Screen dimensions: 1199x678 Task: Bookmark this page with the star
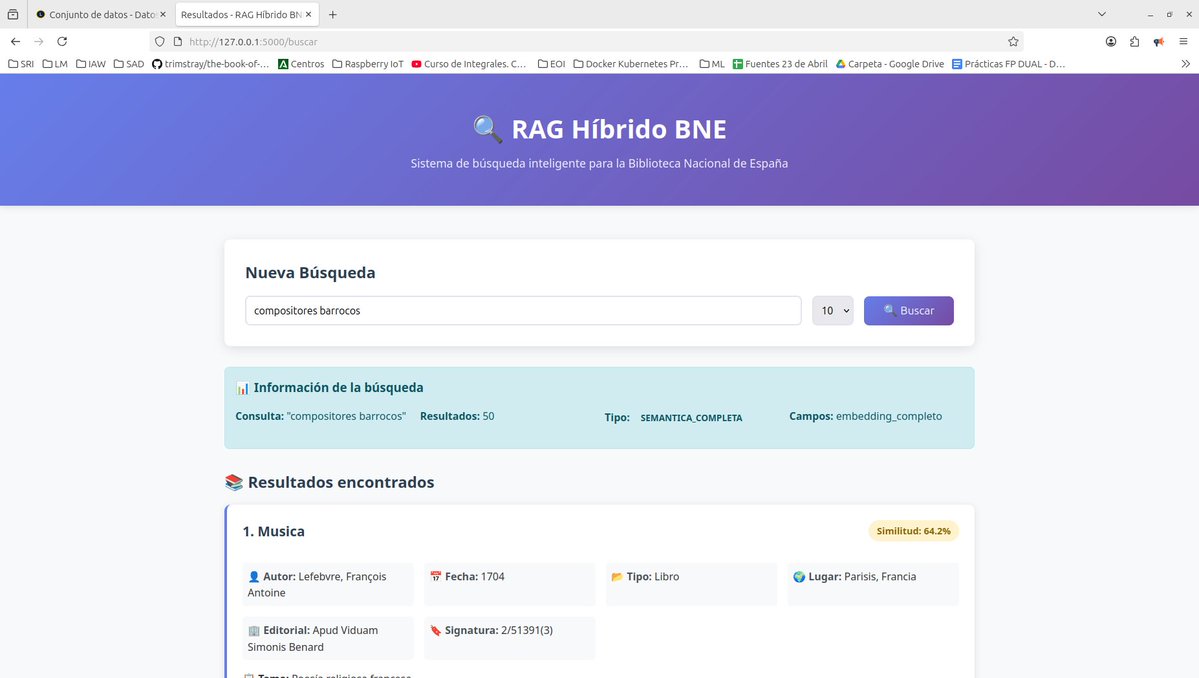pos(1013,41)
